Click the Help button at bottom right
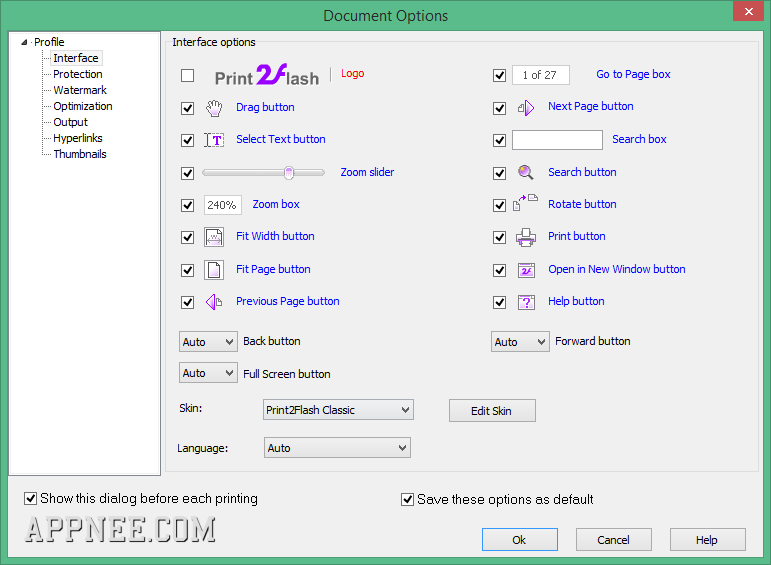The image size is (771, 565). click(x=708, y=540)
